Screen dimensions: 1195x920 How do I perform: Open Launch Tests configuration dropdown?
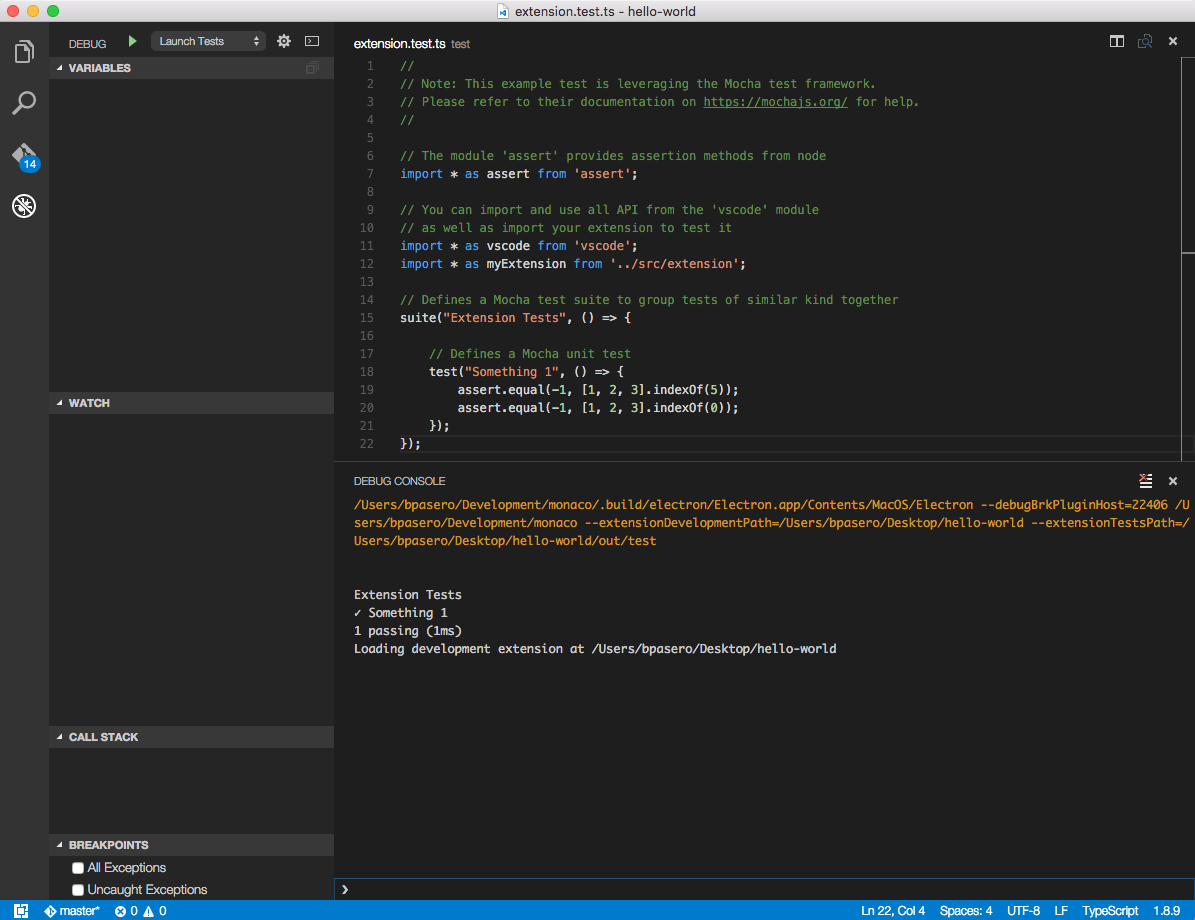tap(208, 41)
